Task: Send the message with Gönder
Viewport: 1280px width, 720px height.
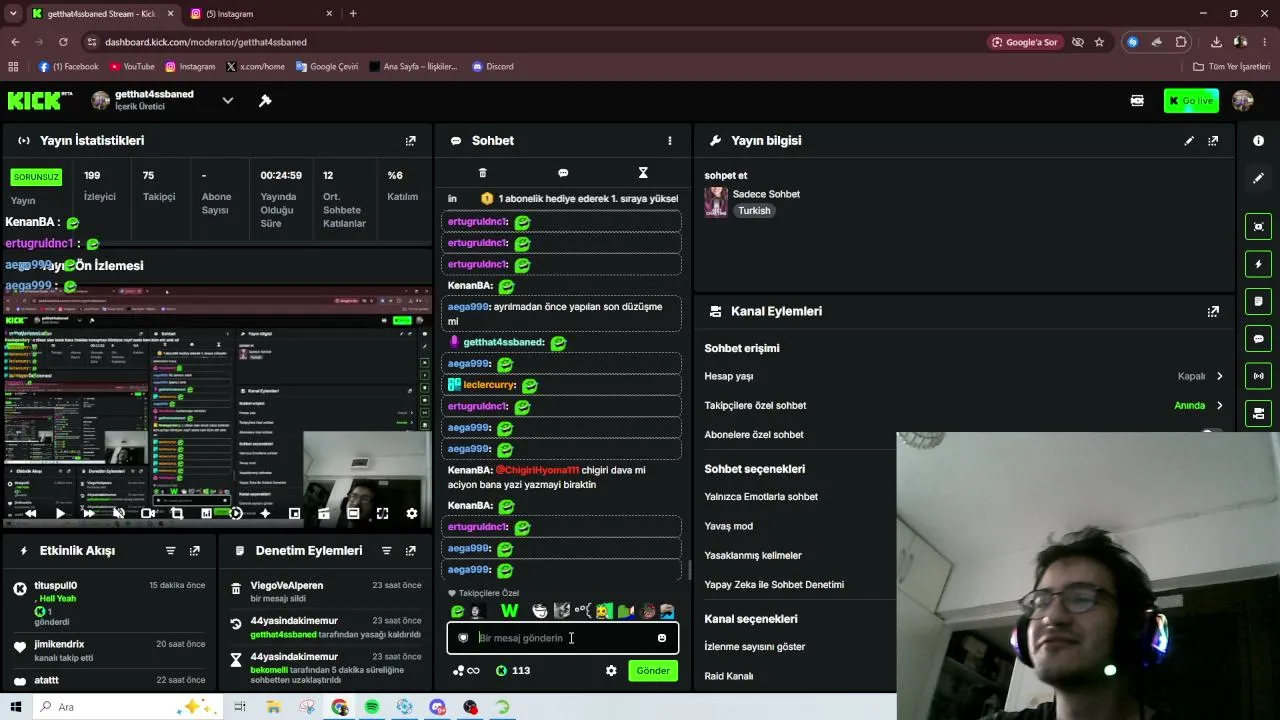Action: pyautogui.click(x=653, y=671)
